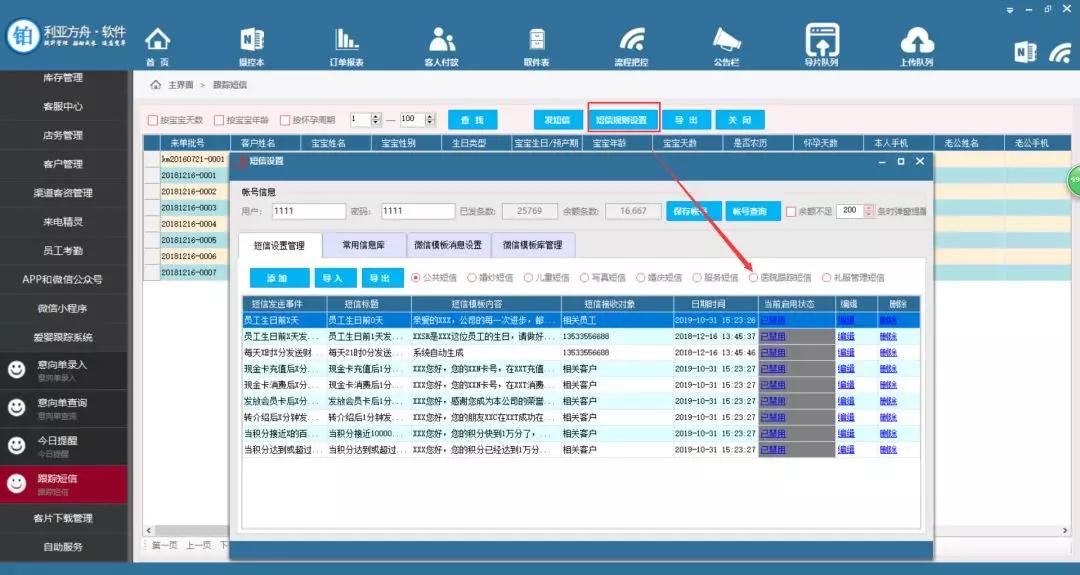
Task: Click the 添加 button in dialog
Action: (273, 278)
